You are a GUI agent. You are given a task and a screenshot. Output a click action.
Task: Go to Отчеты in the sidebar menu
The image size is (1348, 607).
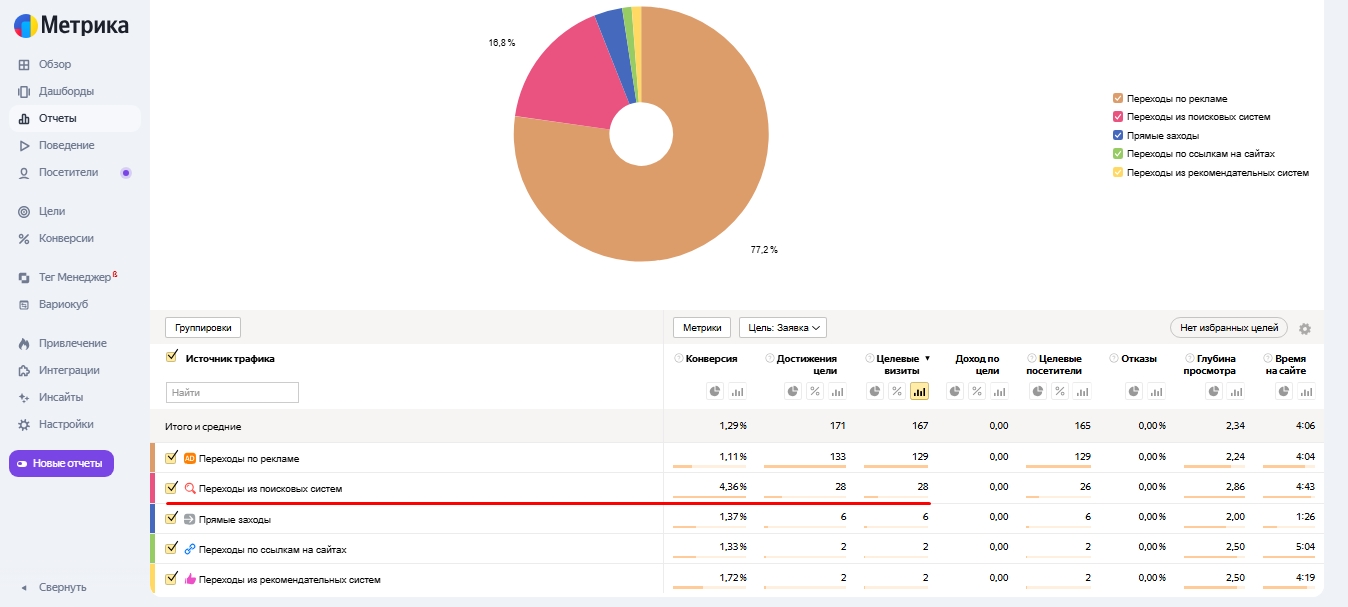(57, 118)
